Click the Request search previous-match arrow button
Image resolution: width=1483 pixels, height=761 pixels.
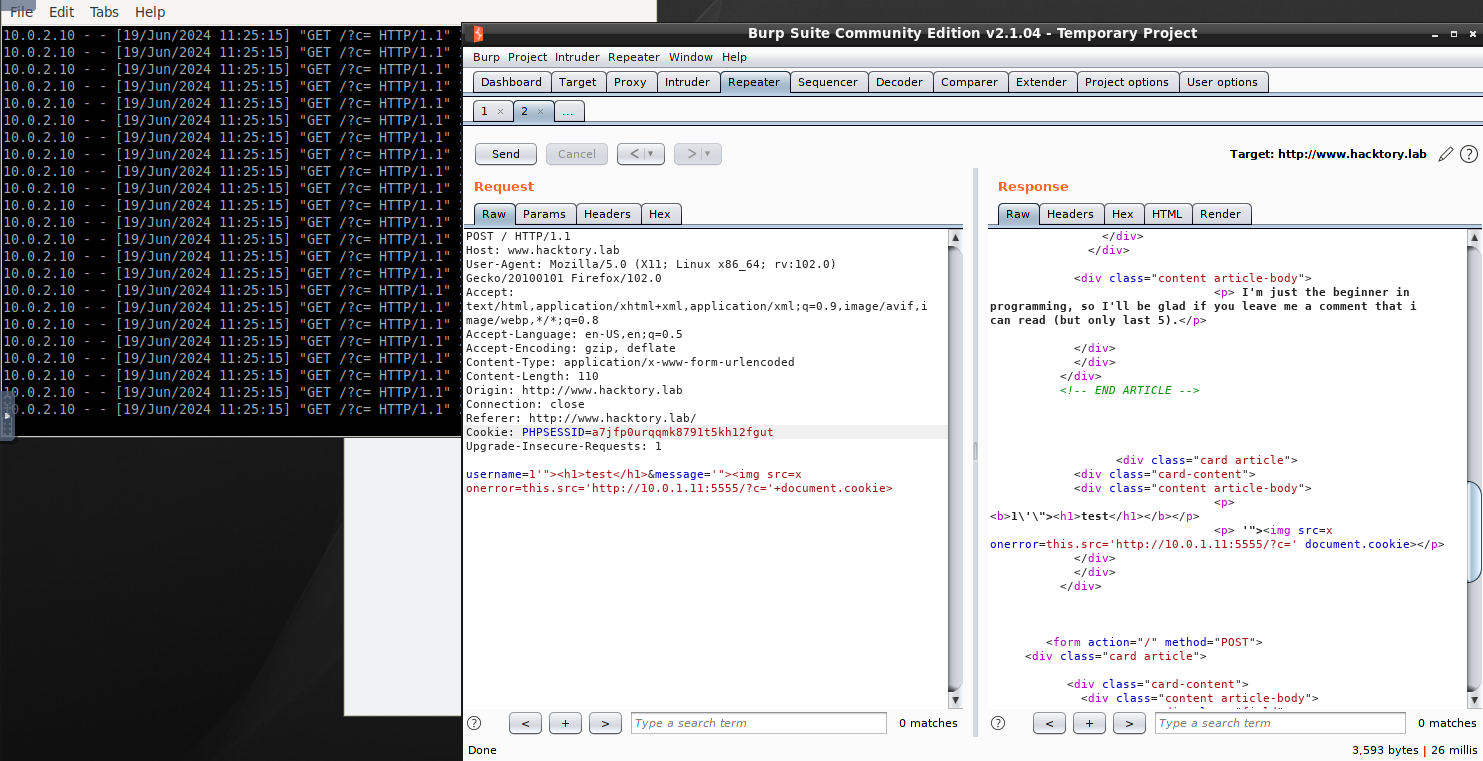tap(525, 723)
